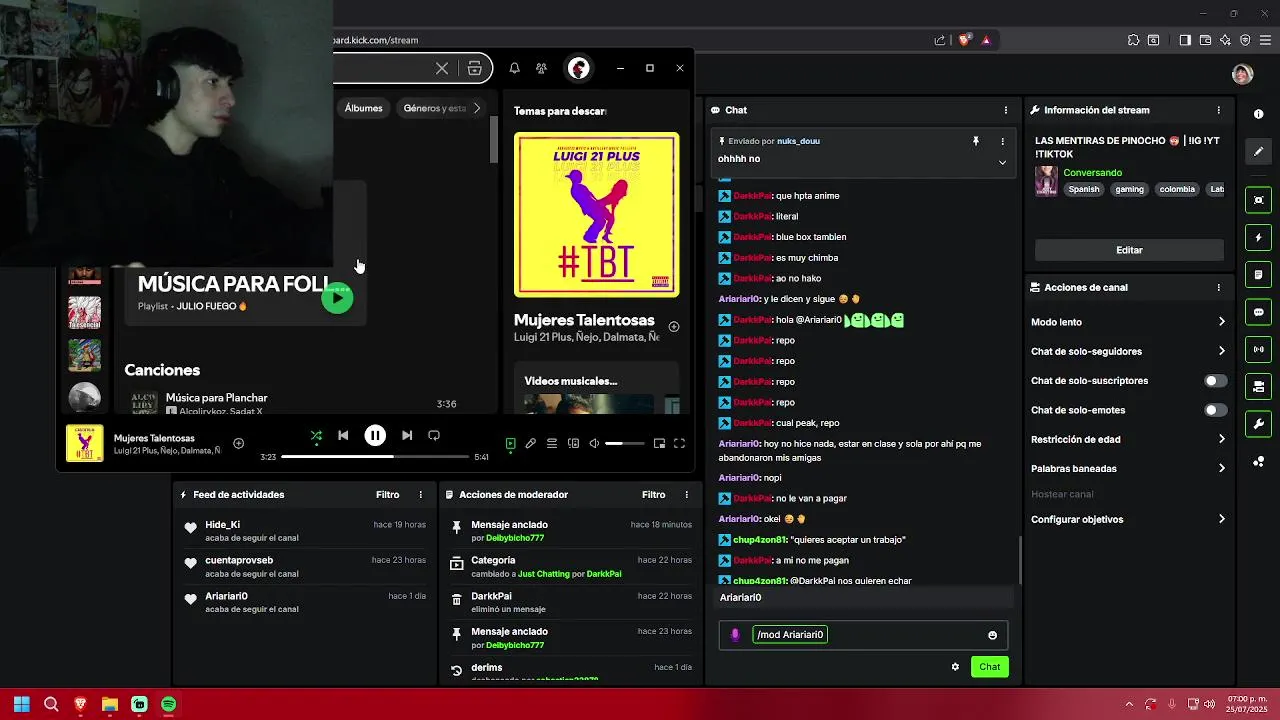Open the Luigi 21 Plus #TBT album cover

[596, 215]
